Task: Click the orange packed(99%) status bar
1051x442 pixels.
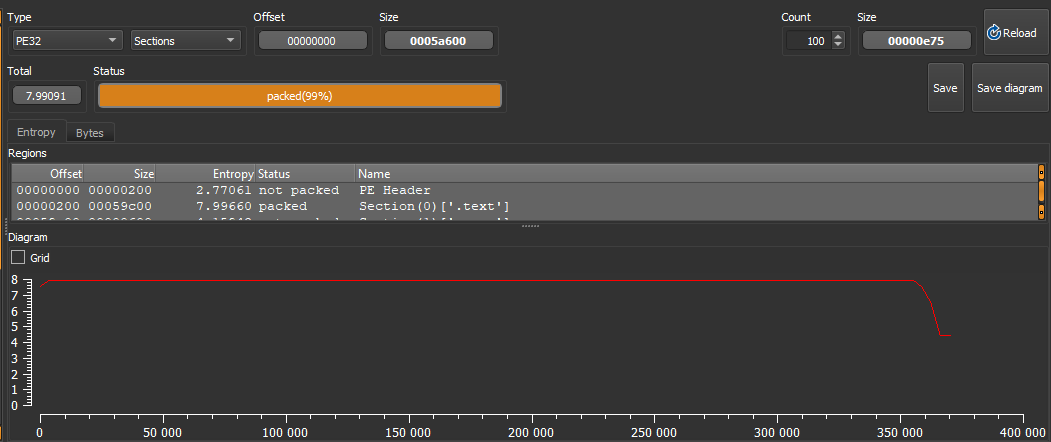Action: tap(299, 96)
